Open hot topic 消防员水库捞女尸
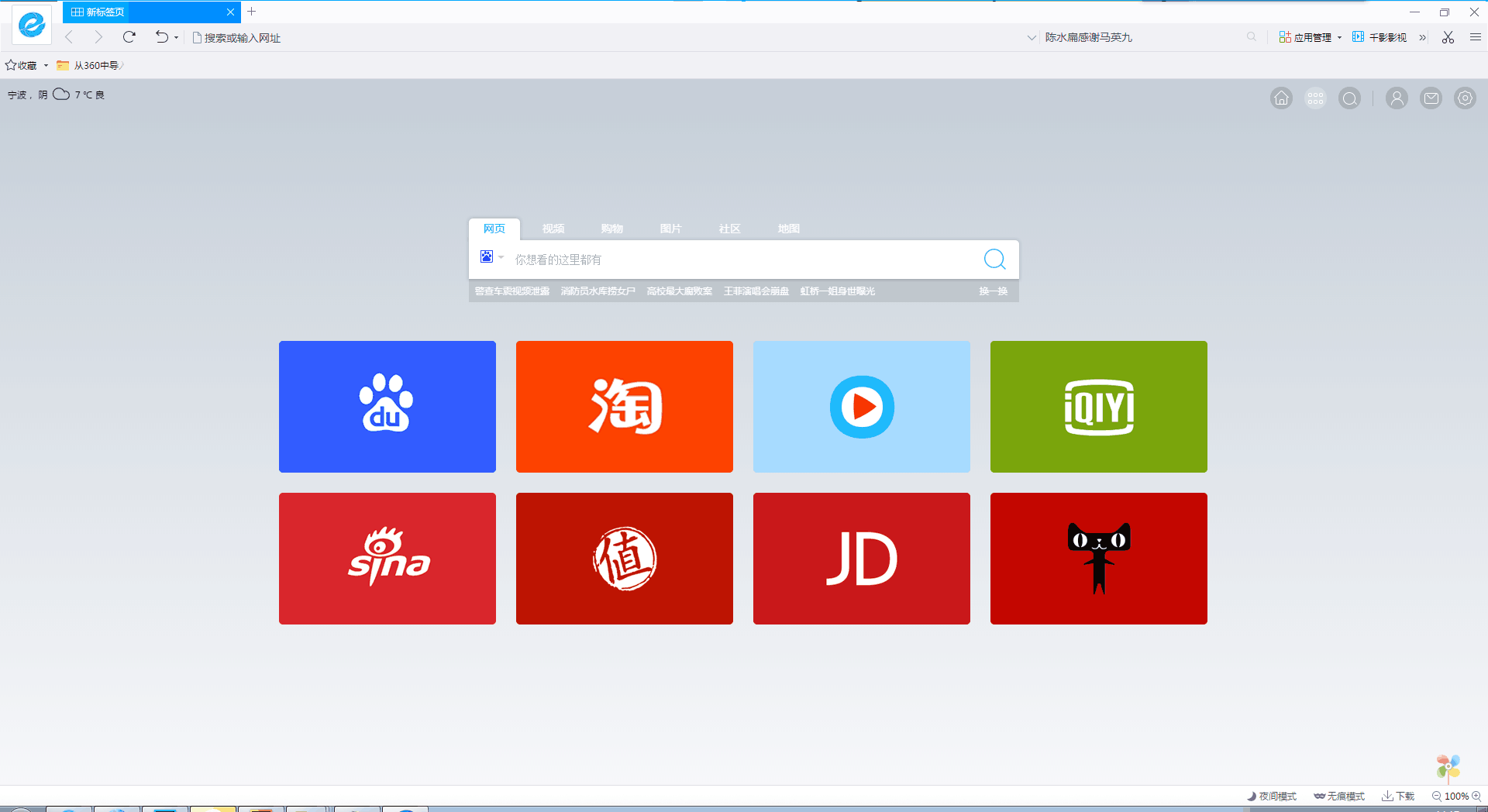 pyautogui.click(x=598, y=291)
